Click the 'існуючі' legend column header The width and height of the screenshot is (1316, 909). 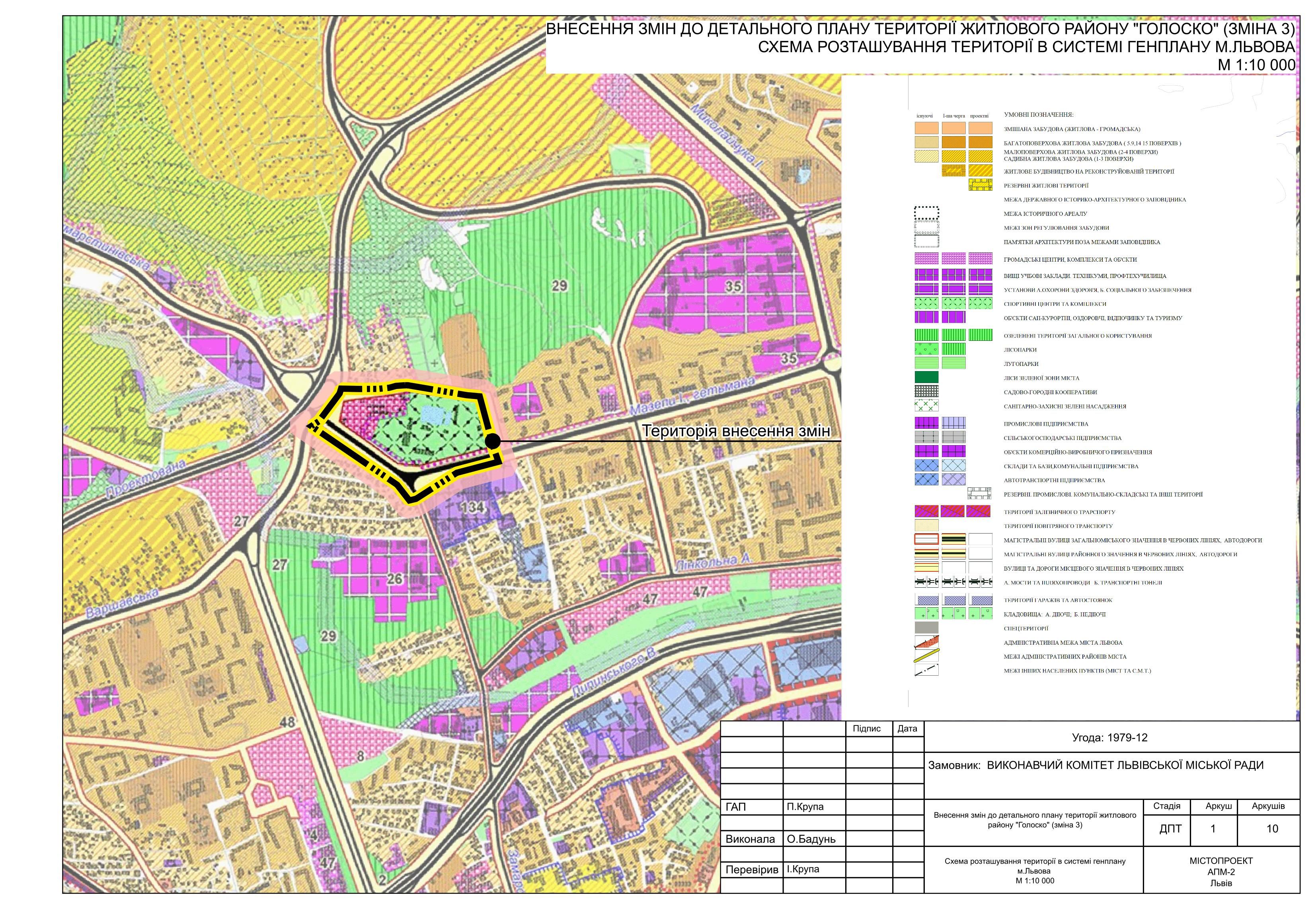coord(925,115)
